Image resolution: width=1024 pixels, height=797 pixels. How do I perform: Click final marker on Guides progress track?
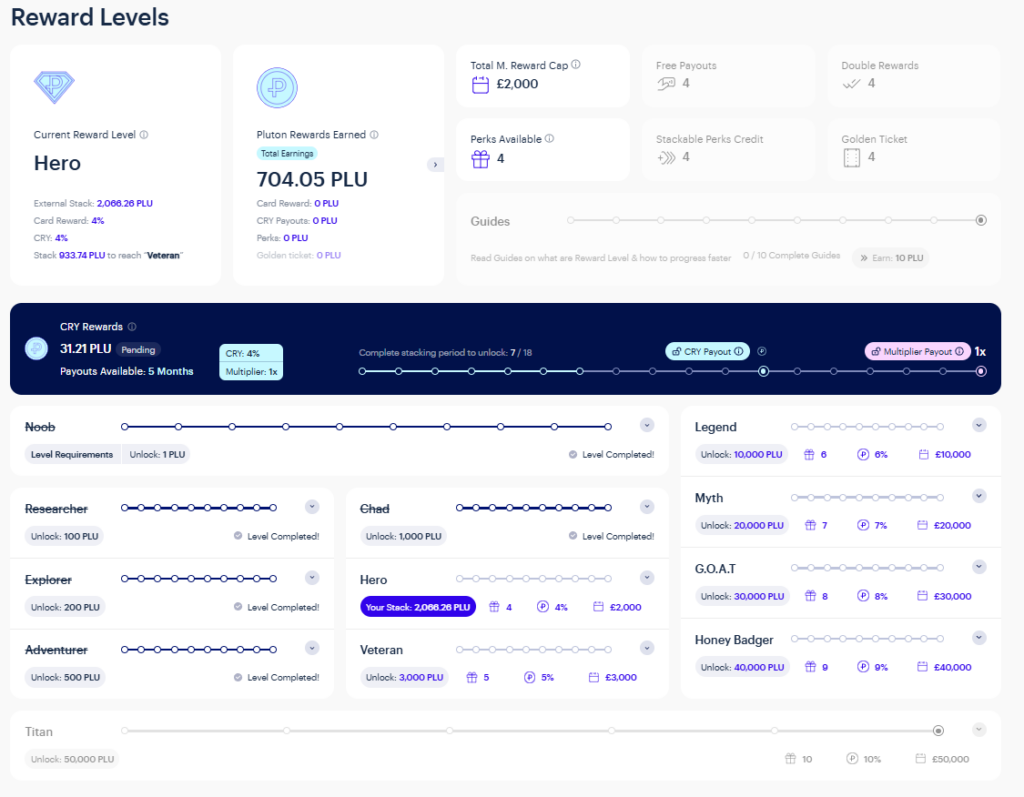click(981, 220)
